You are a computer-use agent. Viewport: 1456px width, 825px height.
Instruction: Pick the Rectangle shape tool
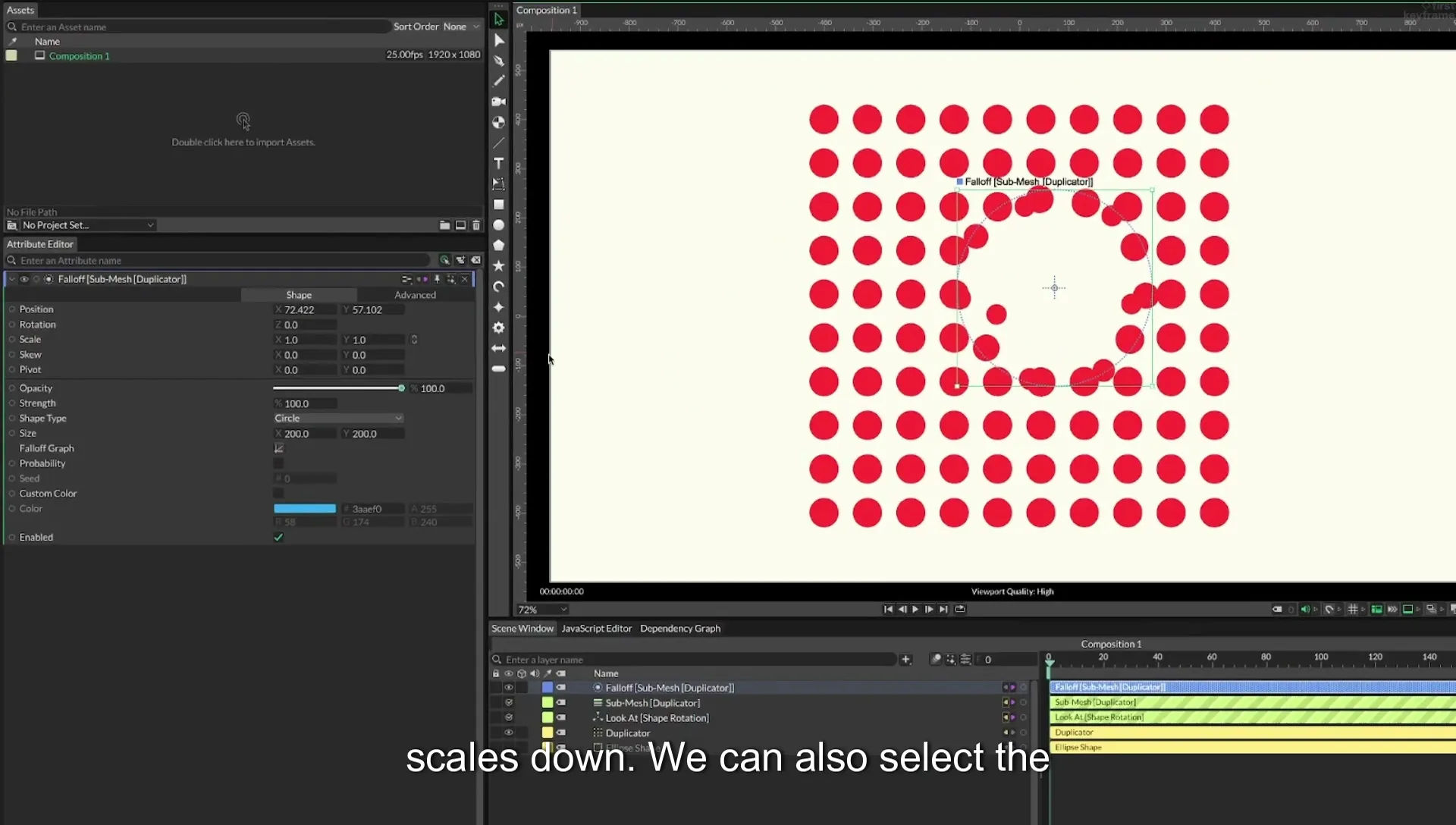[499, 205]
